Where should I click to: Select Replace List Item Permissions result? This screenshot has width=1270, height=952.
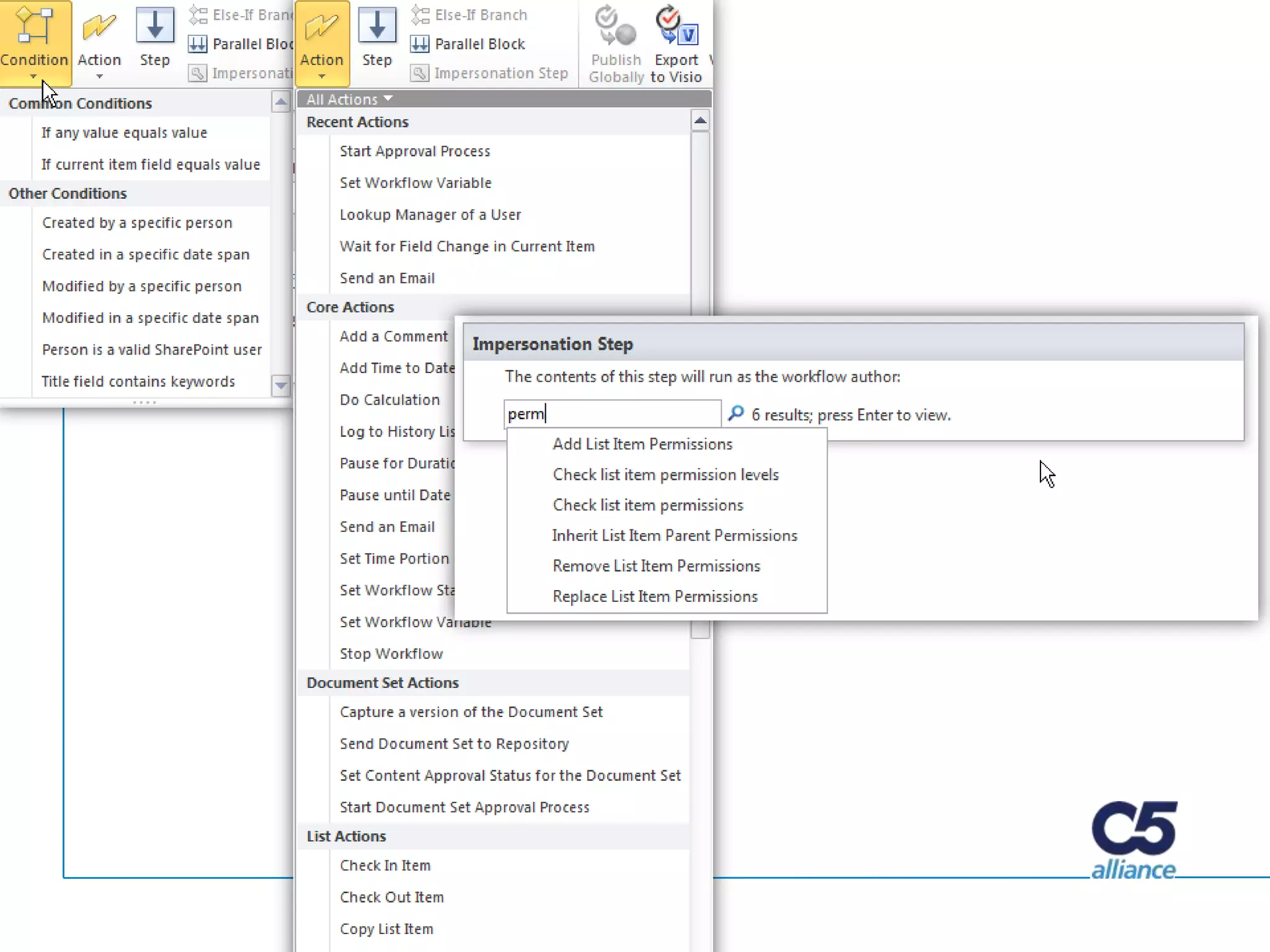coord(655,596)
